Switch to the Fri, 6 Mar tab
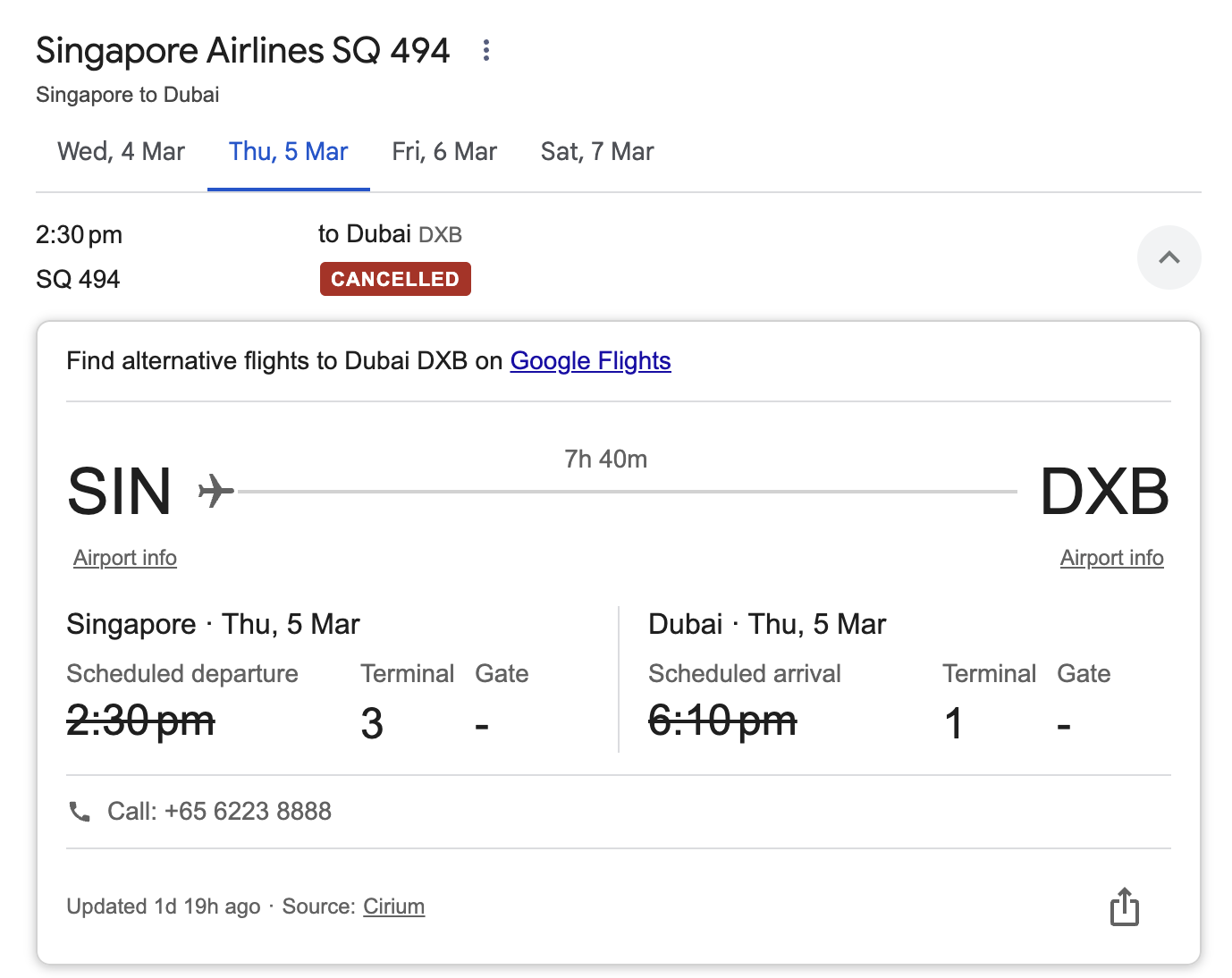 click(x=444, y=152)
